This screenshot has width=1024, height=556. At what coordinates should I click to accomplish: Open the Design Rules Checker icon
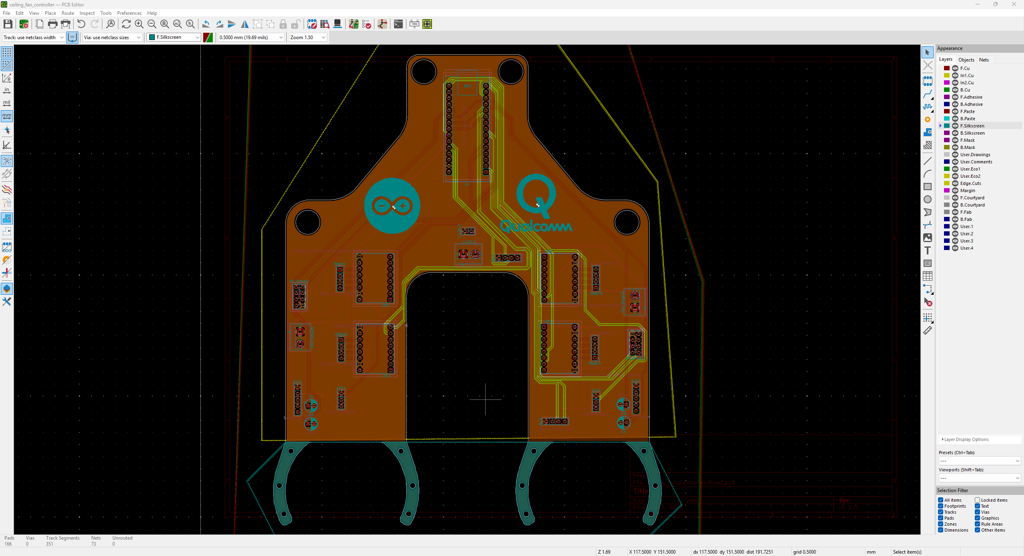[366, 24]
